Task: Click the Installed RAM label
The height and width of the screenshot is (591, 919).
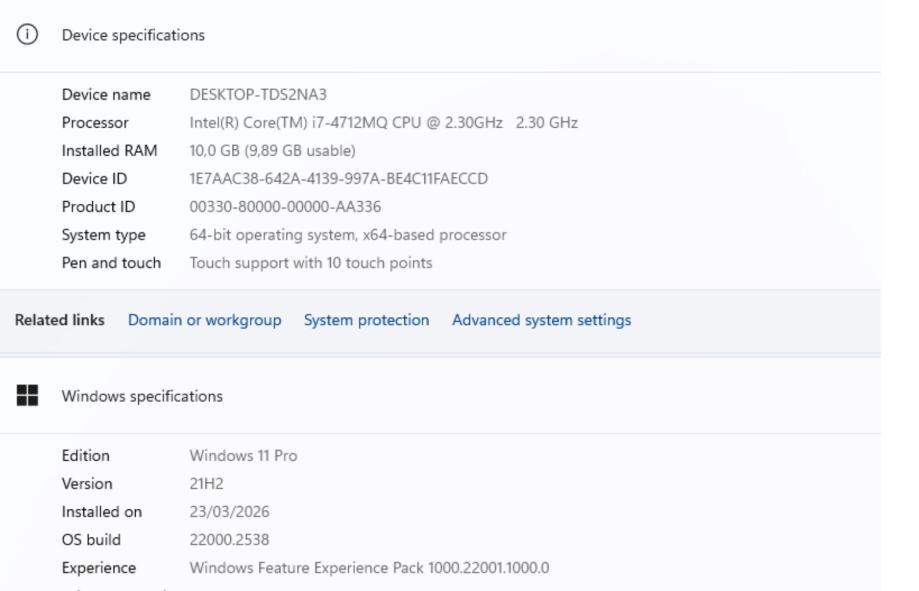Action: 110,151
